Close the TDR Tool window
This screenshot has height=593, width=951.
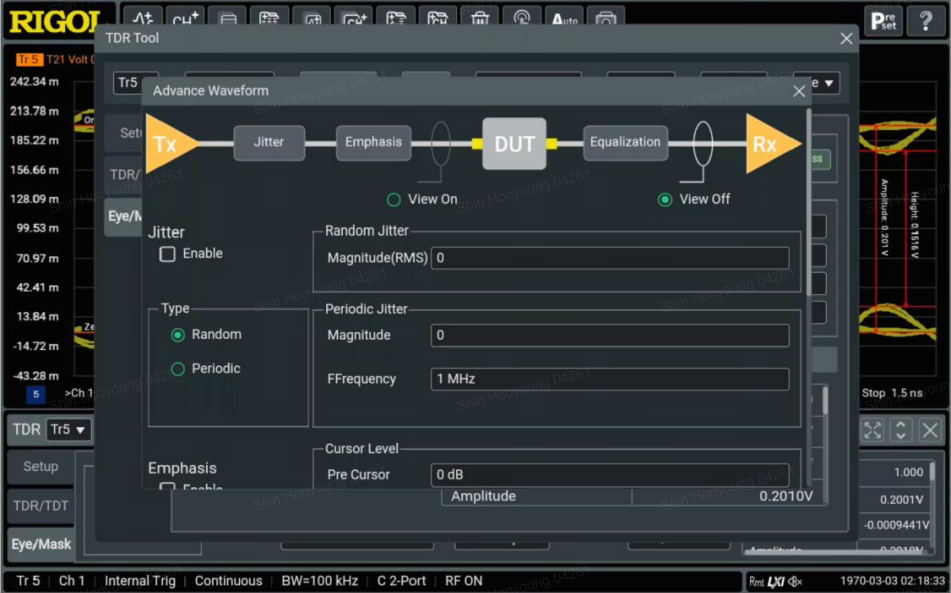846,39
